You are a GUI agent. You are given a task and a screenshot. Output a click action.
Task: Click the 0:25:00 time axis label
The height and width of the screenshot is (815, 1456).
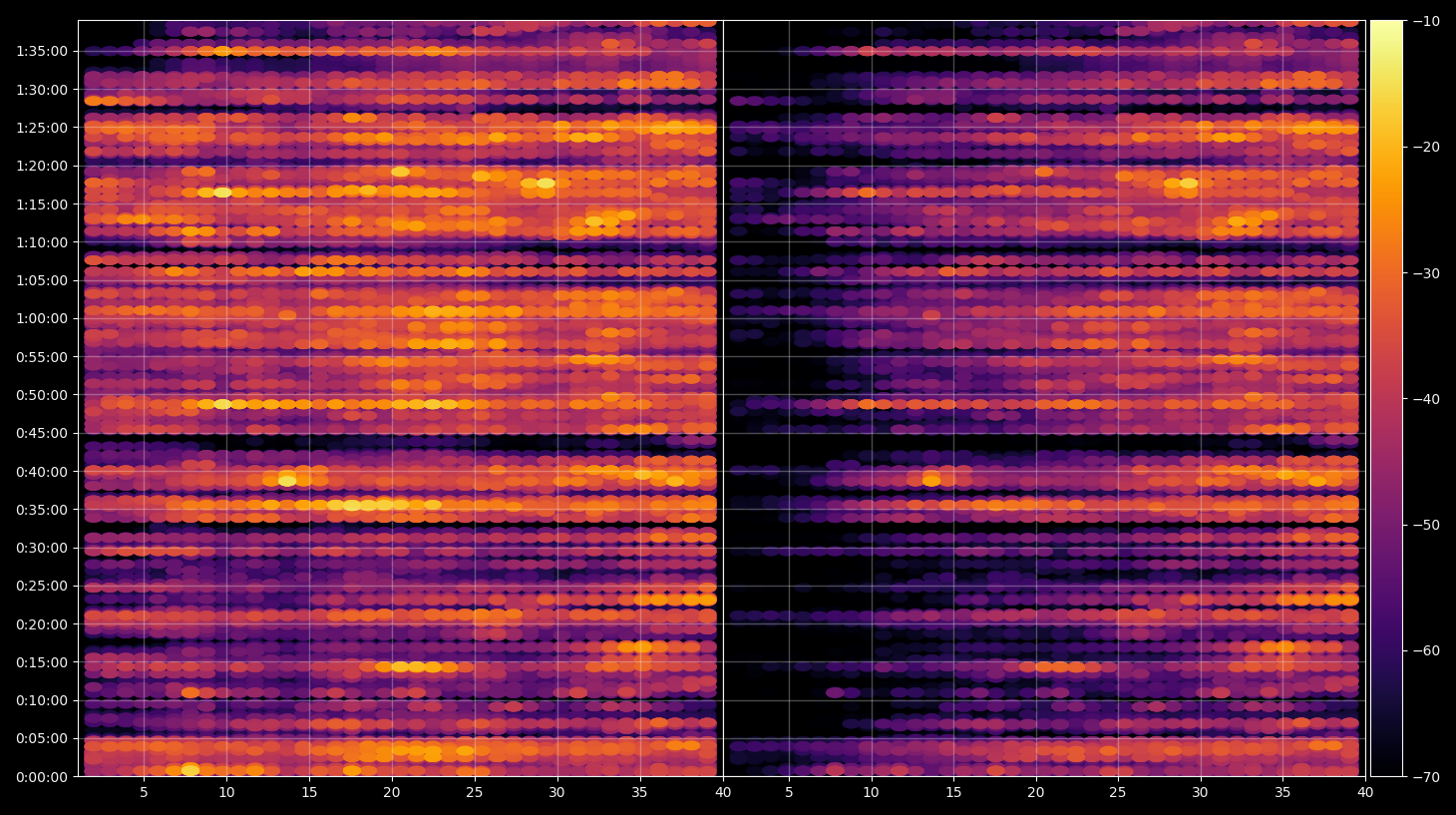click(42, 587)
